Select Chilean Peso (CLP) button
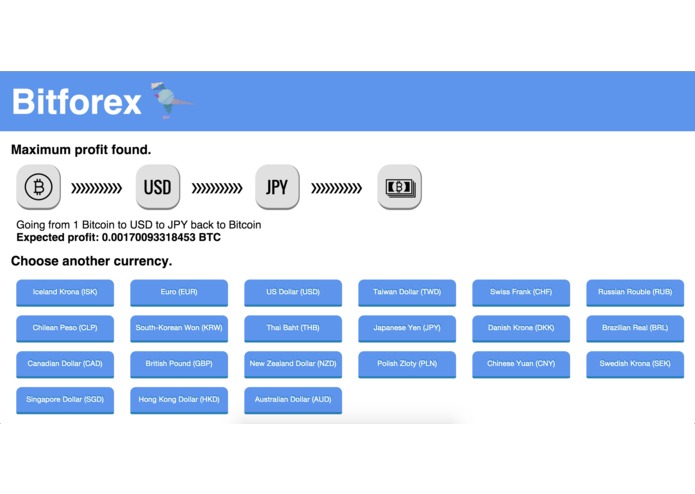The width and height of the screenshot is (695, 494). (x=65, y=328)
